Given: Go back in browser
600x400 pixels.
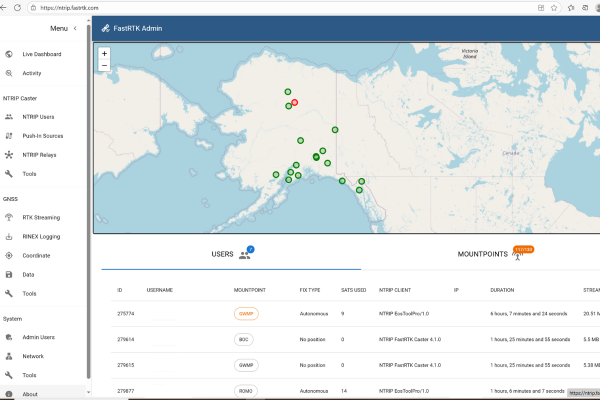Looking at the screenshot, I should 3,8.
